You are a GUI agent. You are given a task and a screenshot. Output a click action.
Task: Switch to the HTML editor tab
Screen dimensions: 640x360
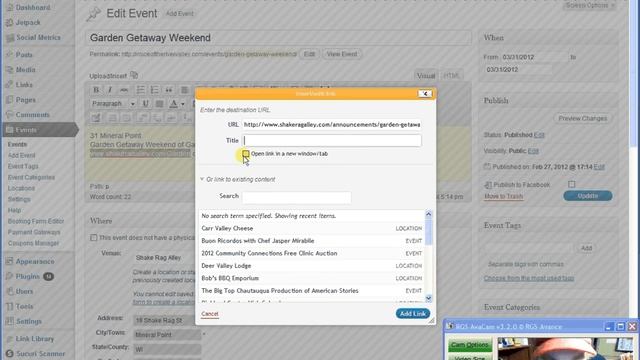click(451, 76)
